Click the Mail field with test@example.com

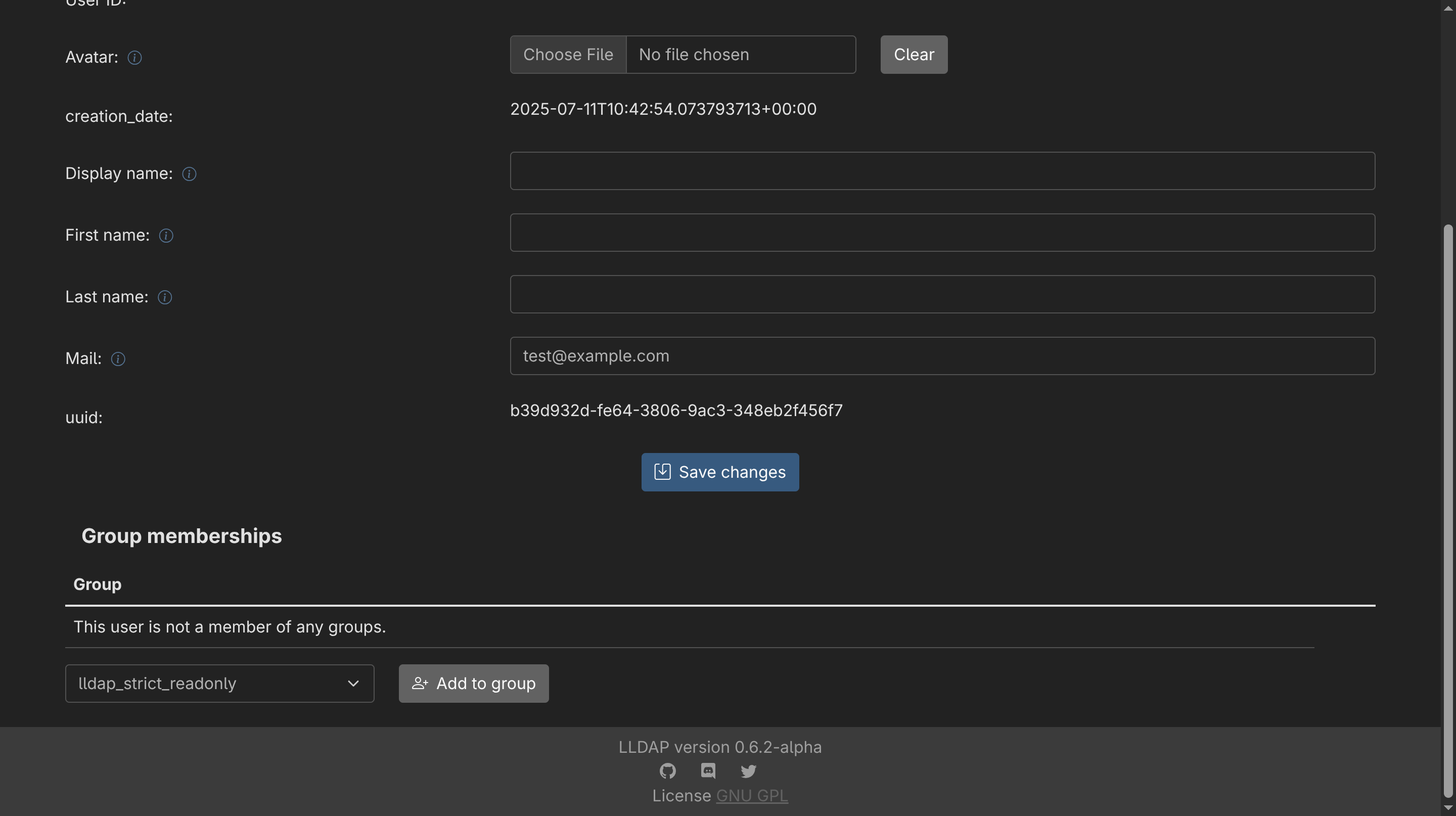click(942, 356)
